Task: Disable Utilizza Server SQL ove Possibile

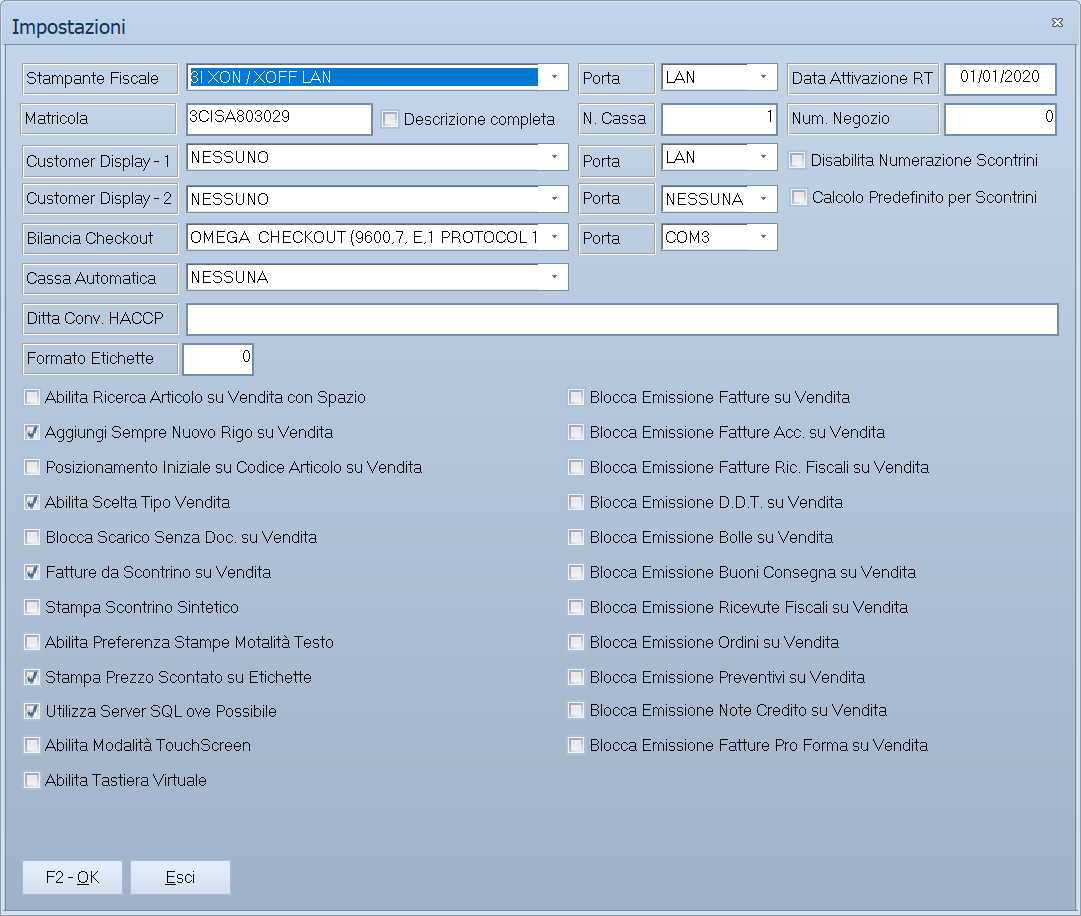Action: [32, 711]
